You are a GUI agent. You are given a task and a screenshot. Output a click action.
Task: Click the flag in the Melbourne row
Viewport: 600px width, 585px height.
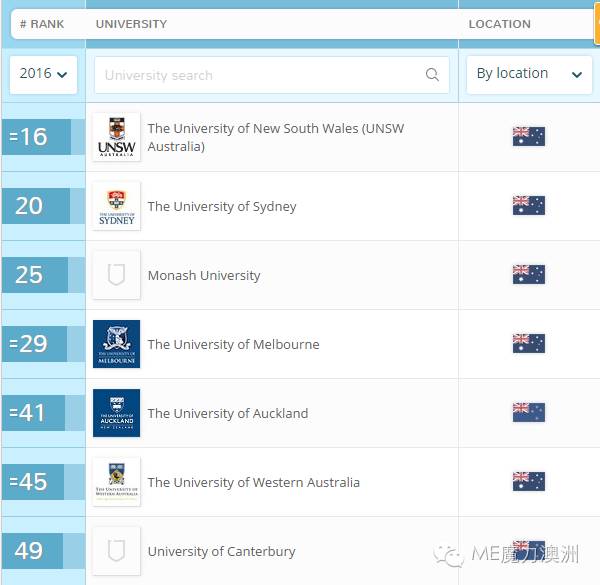click(x=529, y=343)
